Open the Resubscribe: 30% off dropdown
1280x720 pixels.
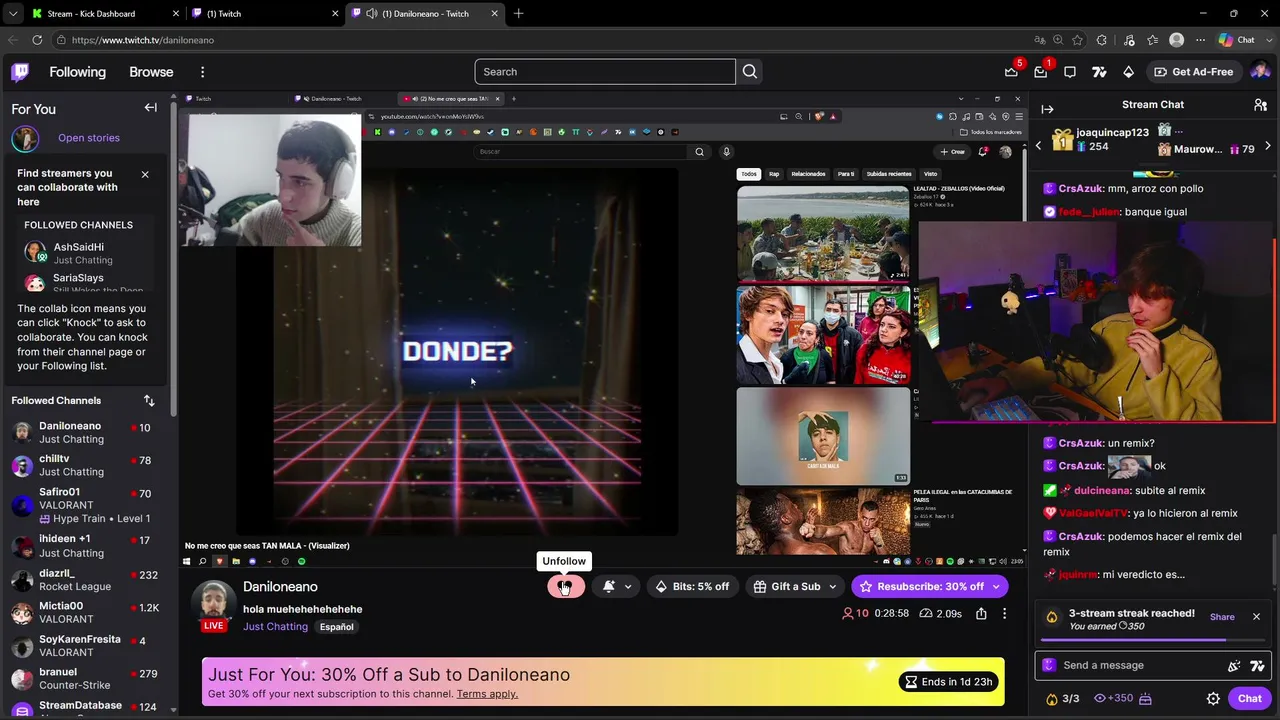pyautogui.click(x=996, y=587)
